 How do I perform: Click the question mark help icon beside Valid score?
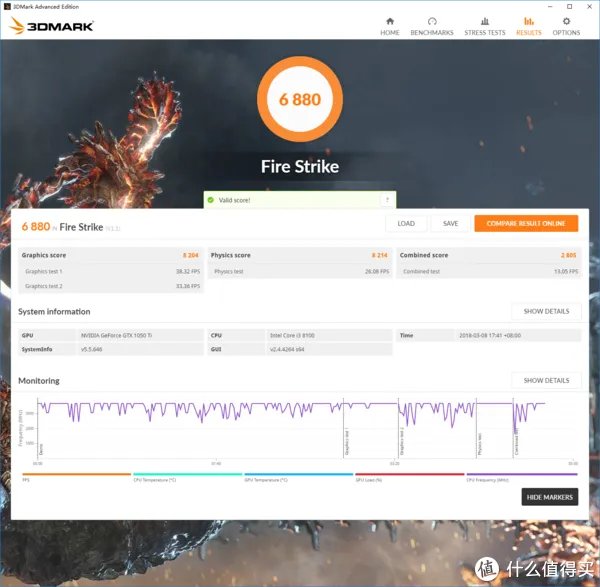coord(388,200)
